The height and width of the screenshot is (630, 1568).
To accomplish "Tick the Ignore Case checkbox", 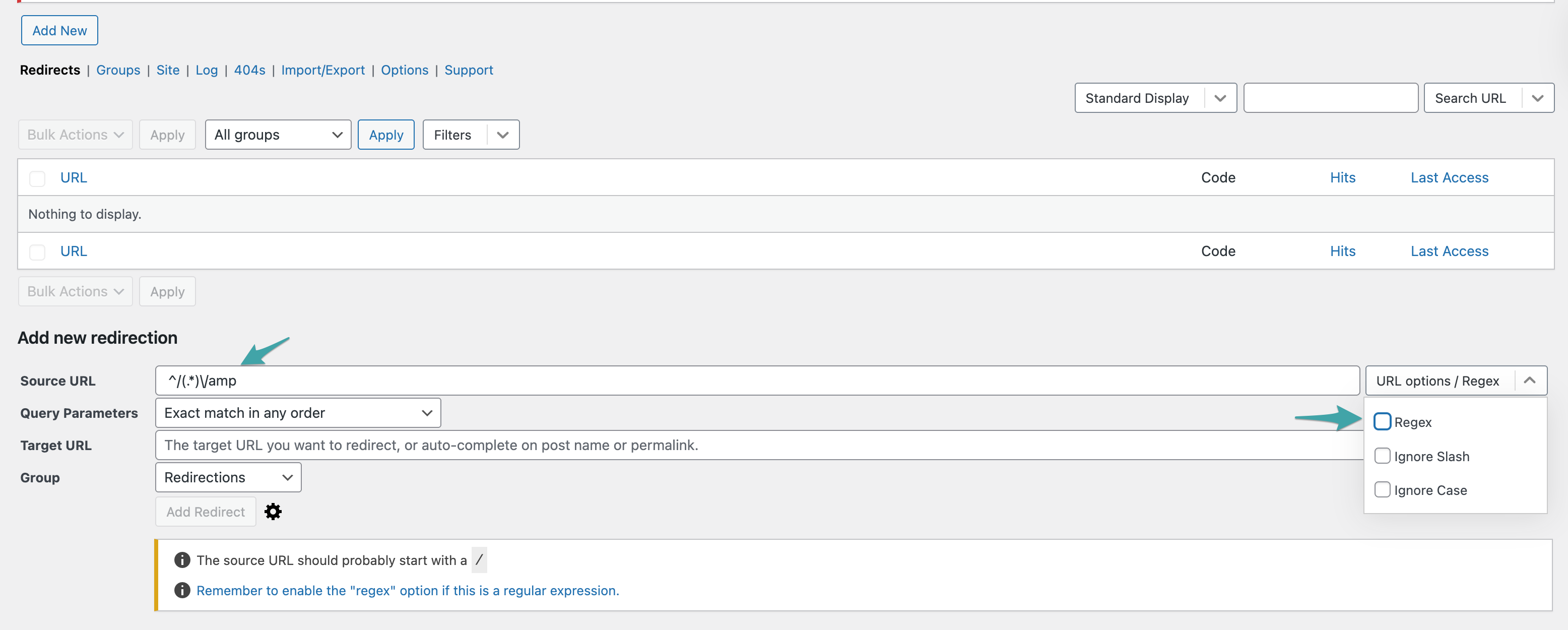I will [x=1382, y=489].
